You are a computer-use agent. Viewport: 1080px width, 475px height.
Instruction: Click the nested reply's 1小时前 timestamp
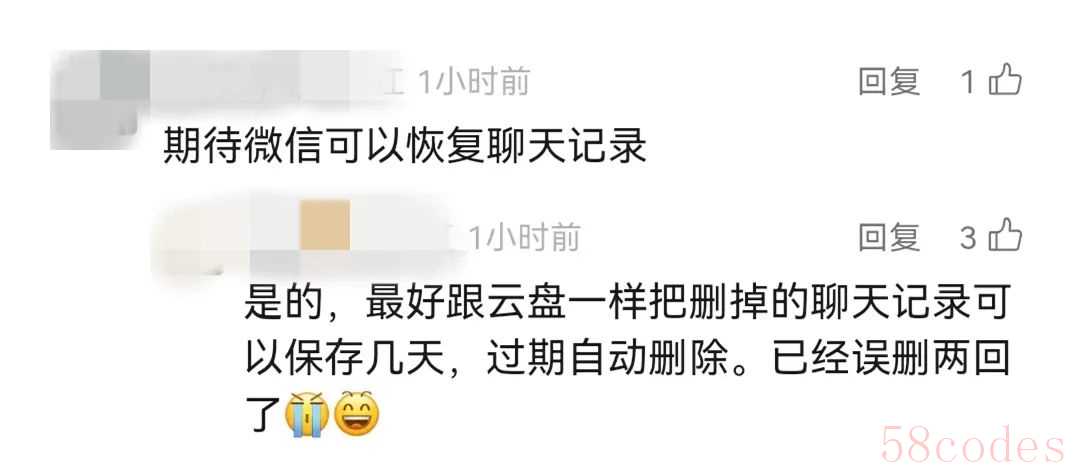[524, 238]
